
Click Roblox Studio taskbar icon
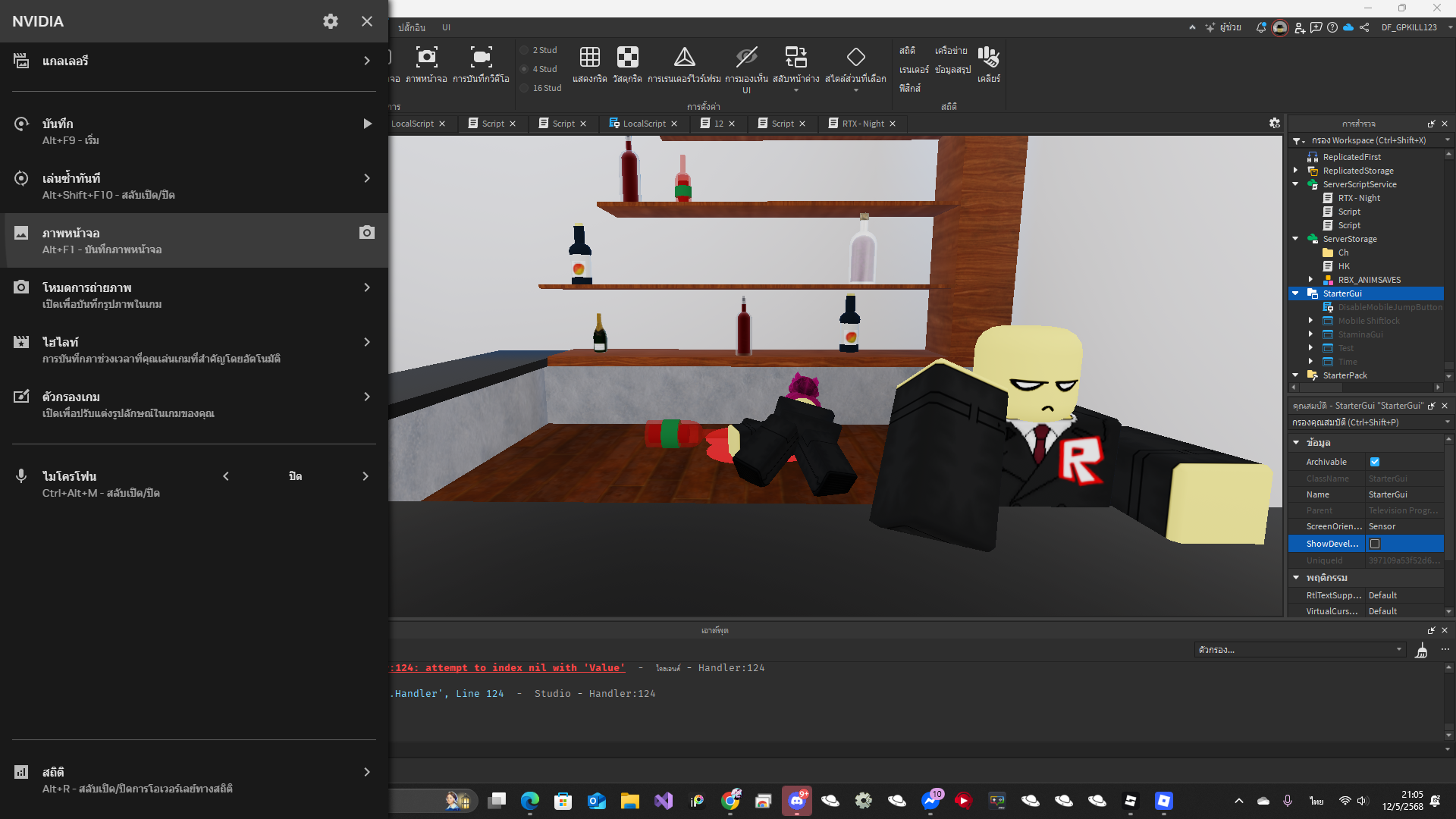click(x=1164, y=801)
